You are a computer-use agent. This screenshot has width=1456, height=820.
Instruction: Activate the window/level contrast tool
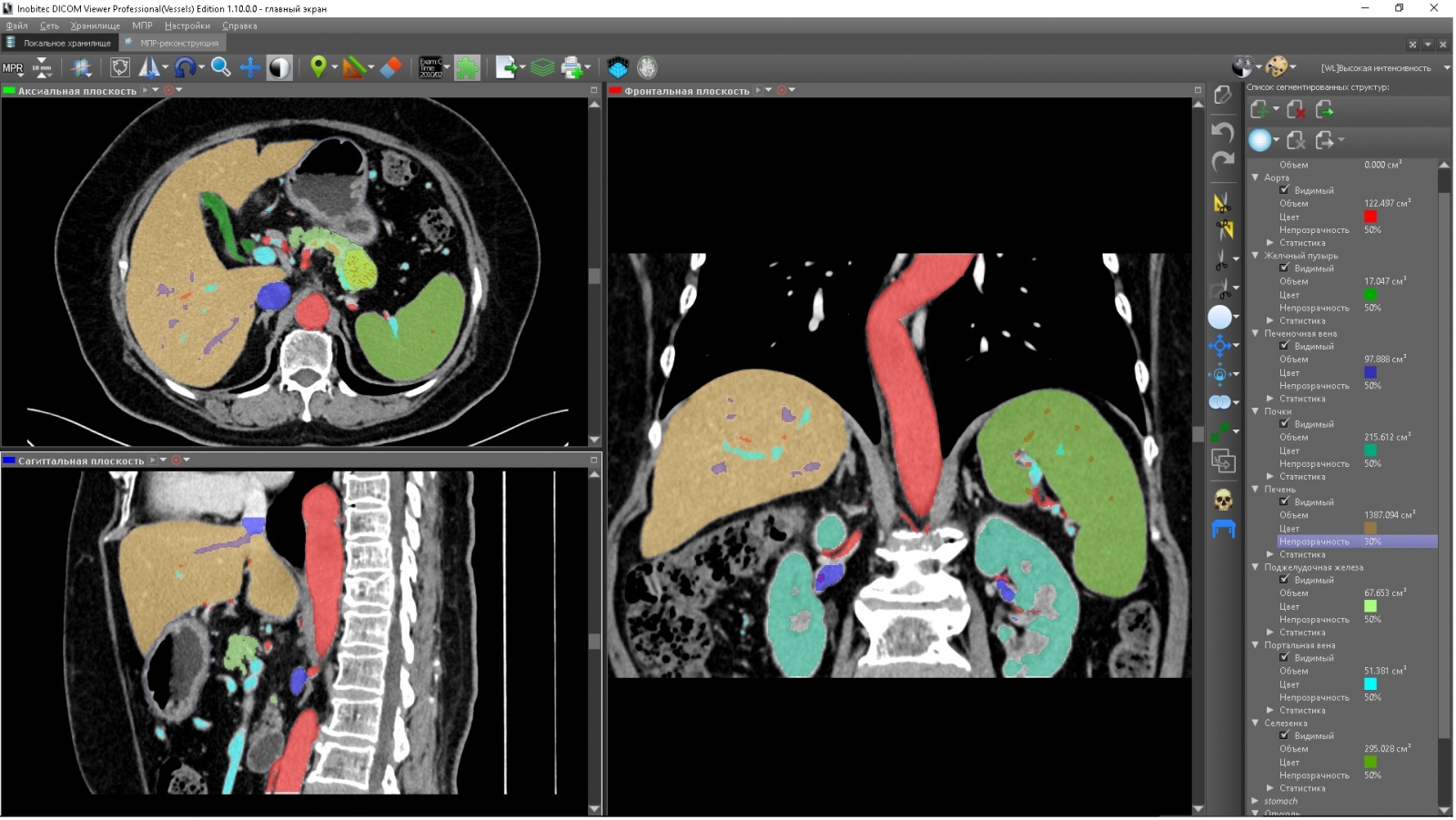click(x=279, y=67)
